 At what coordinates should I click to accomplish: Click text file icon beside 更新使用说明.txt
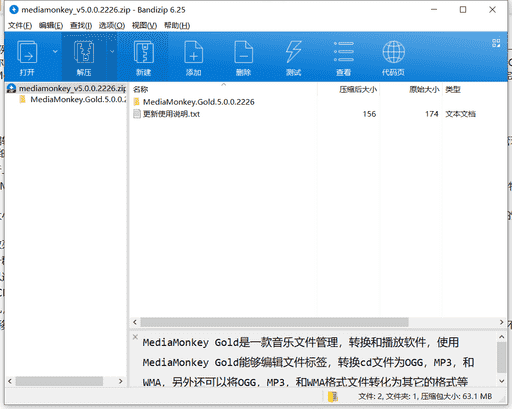click(137, 114)
